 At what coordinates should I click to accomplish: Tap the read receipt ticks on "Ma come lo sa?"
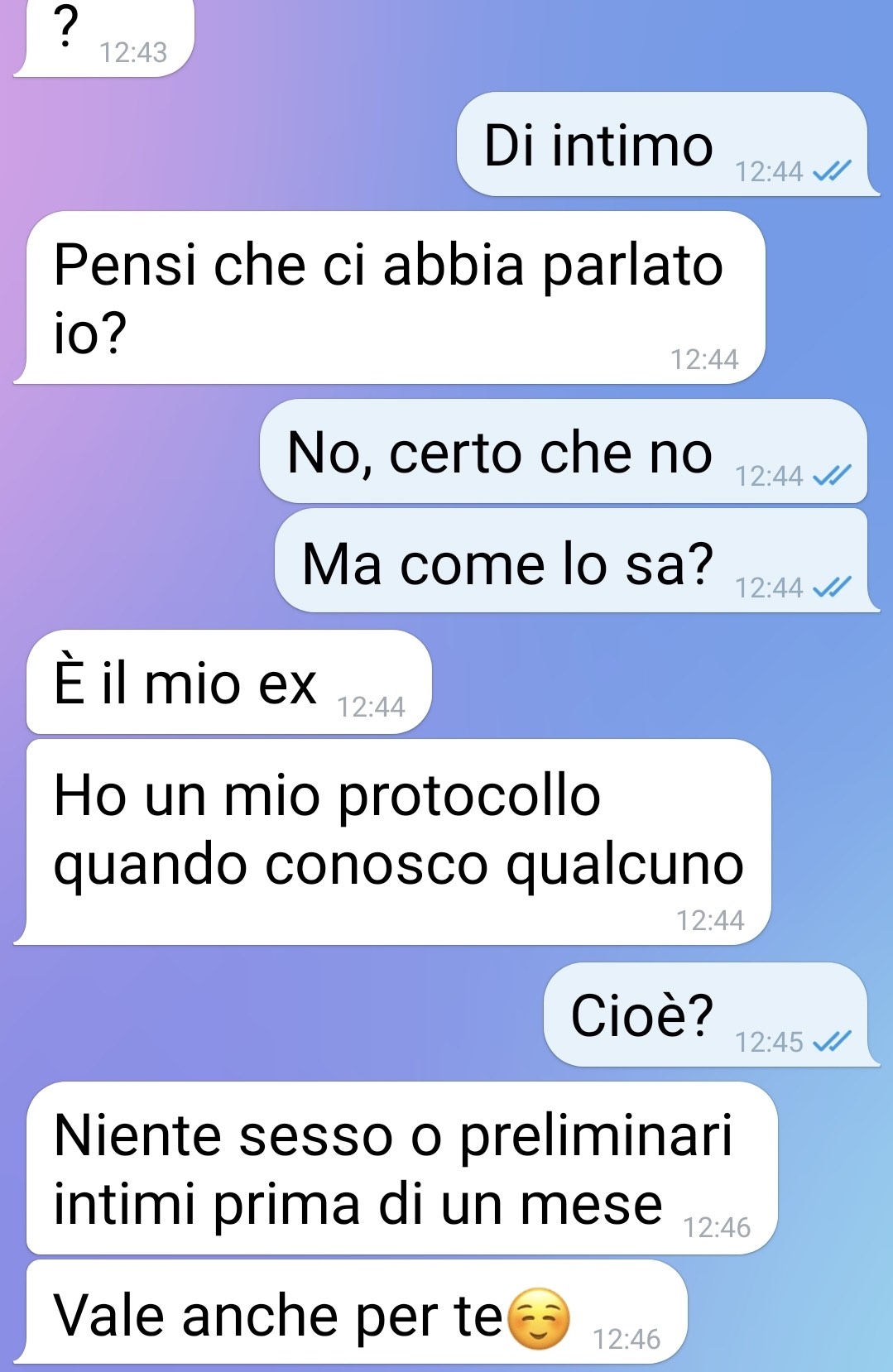[831, 588]
